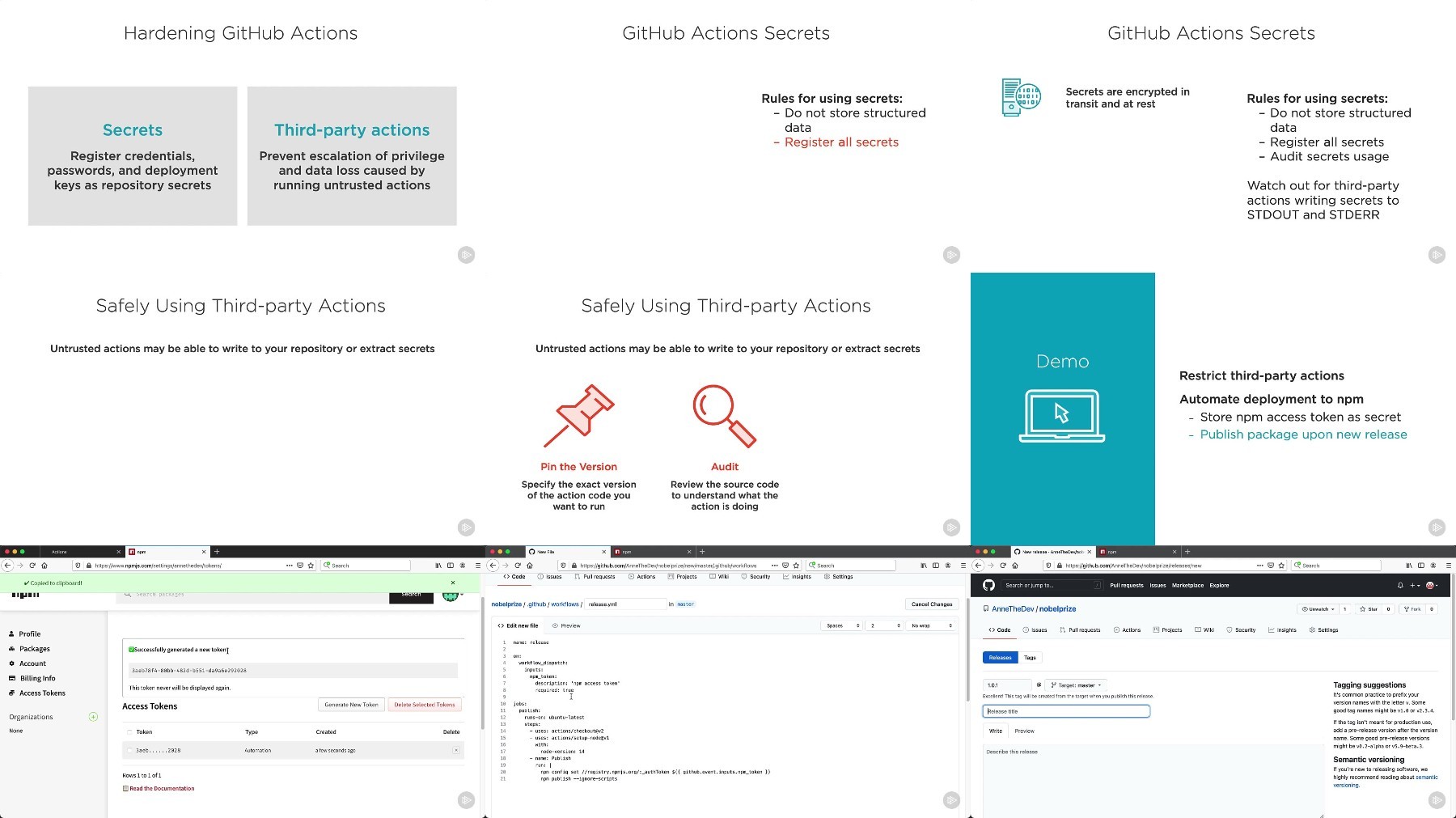Open Billing Info in the npm sidebar
This screenshot has height=818, width=1456.
tap(32, 678)
